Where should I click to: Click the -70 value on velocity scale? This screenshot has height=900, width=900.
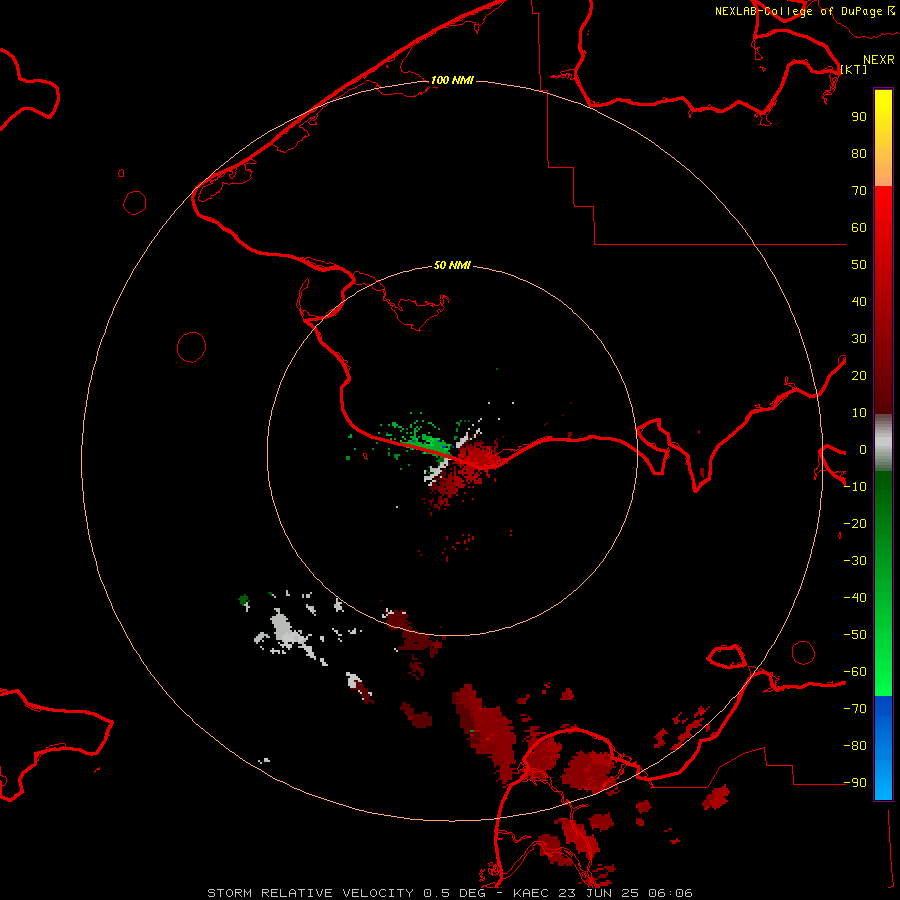tap(855, 708)
